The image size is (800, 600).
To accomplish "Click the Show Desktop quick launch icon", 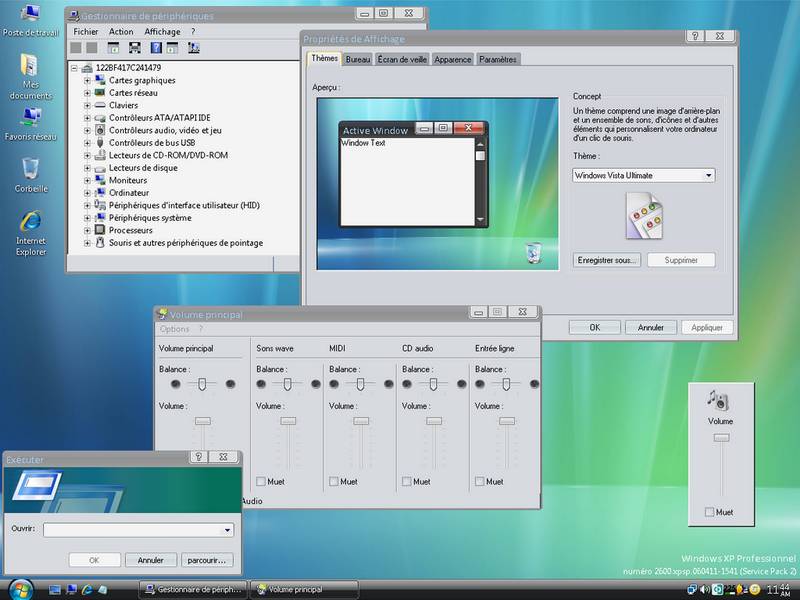I will (55, 590).
